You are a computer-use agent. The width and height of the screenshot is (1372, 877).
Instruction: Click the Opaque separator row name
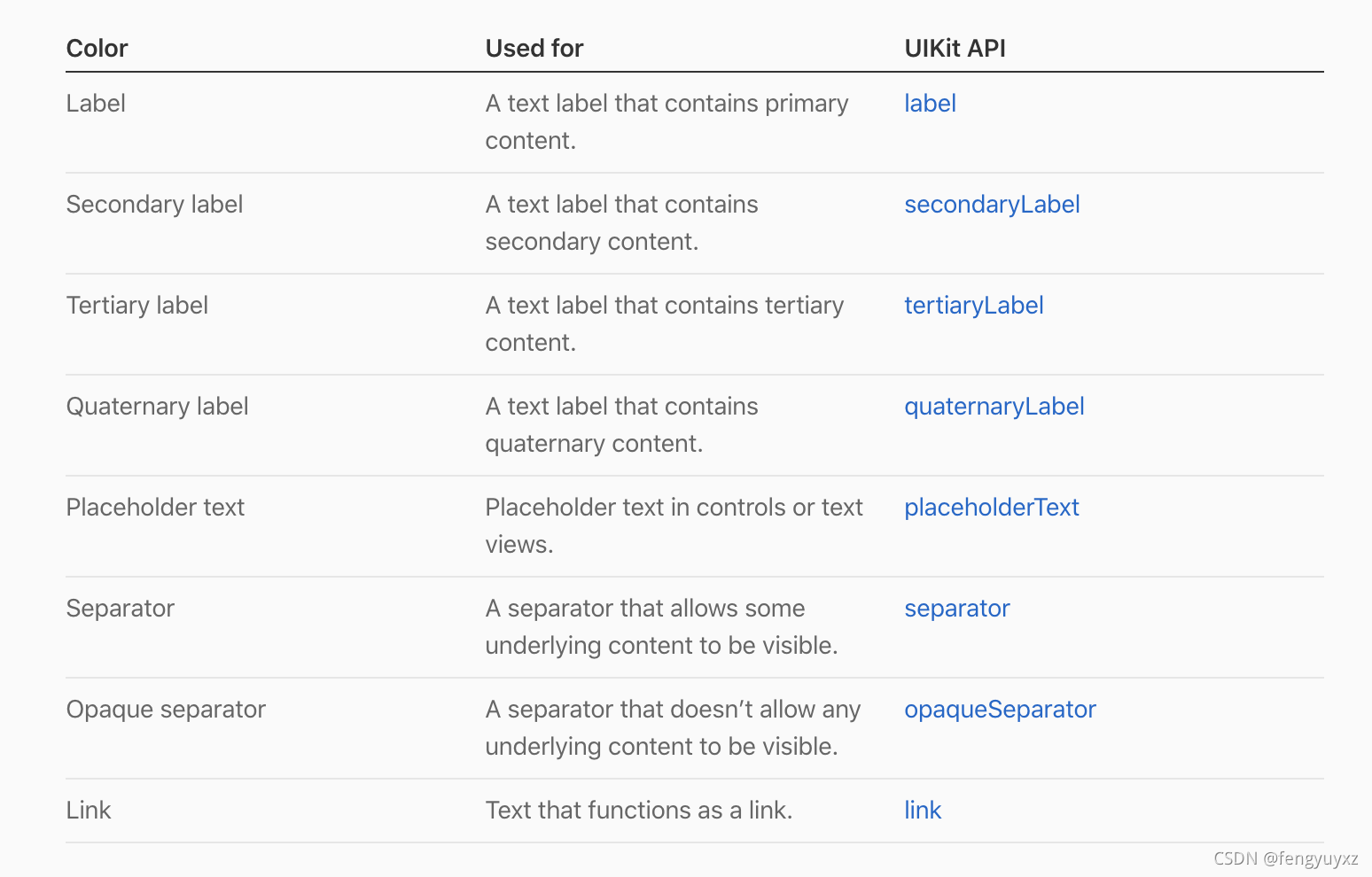click(166, 710)
